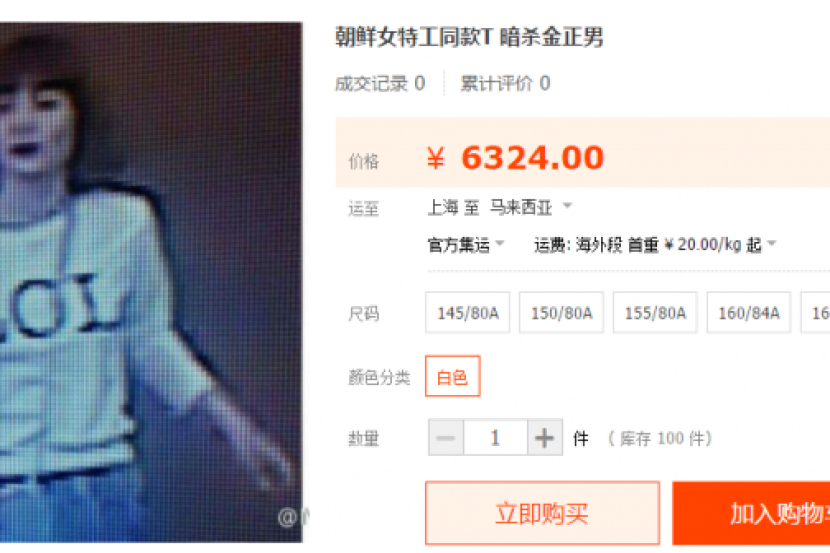The width and height of the screenshot is (830, 553).
Task: Click the ¥6324.00 price text
Action: pyautogui.click(x=515, y=158)
